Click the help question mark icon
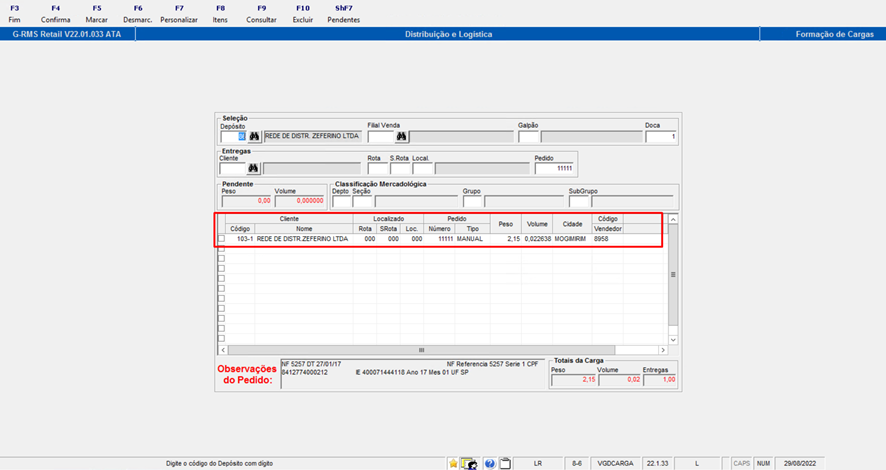This screenshot has width=886, height=470. click(489, 464)
